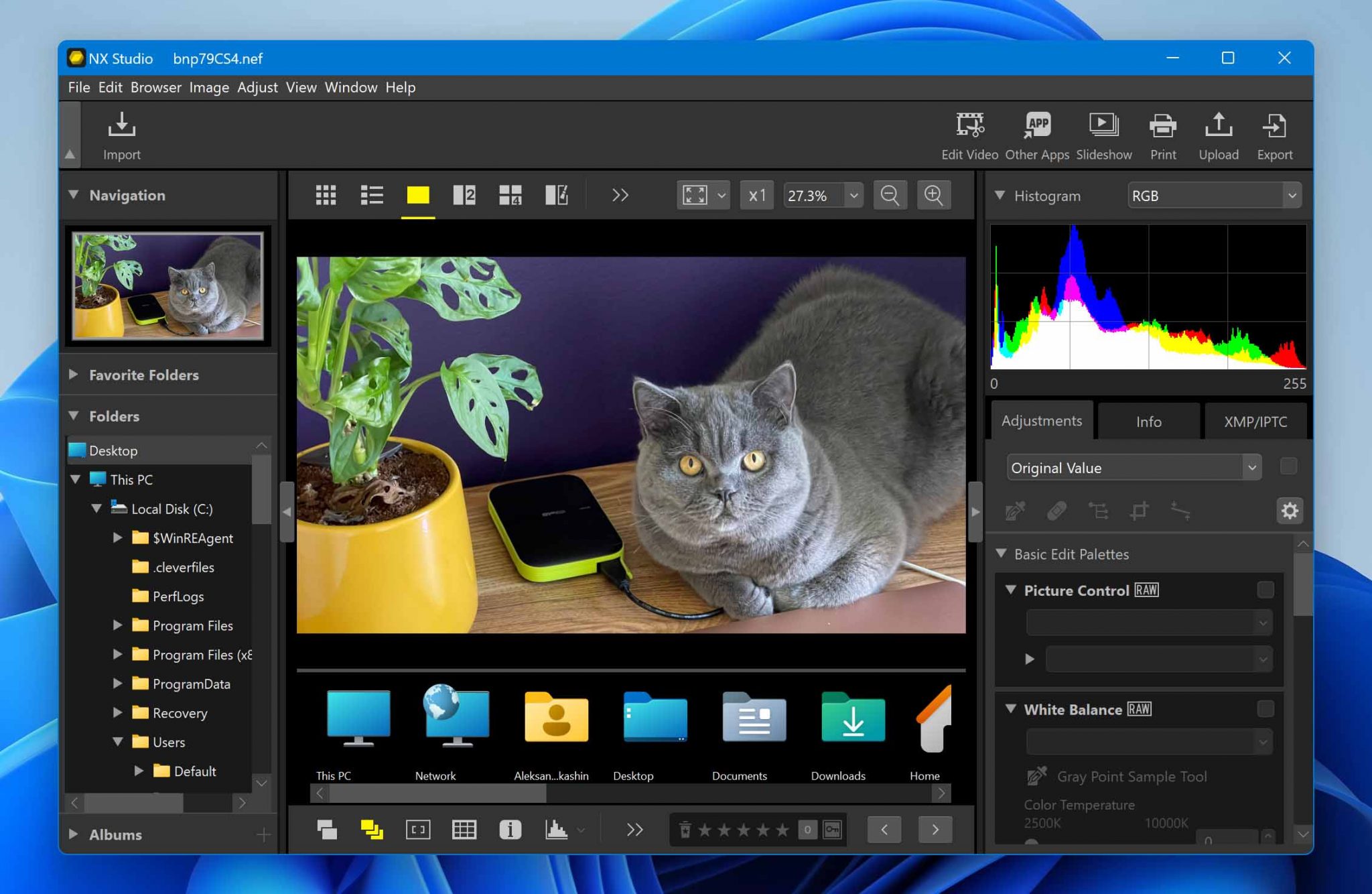Click the cat thumbnail in Navigation
The image size is (1372, 894).
pyautogui.click(x=167, y=286)
